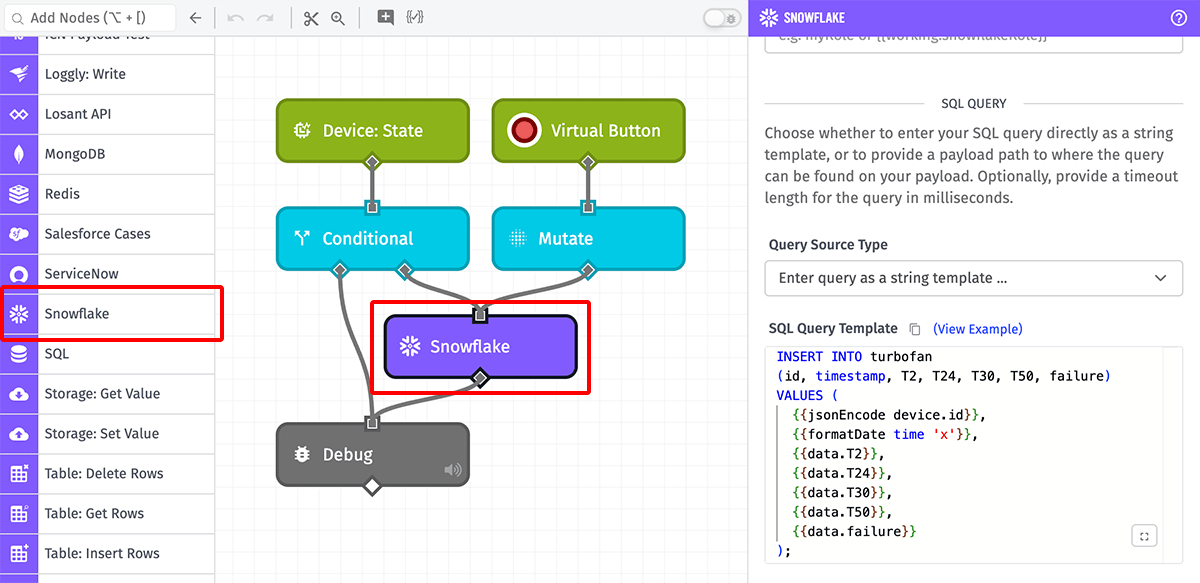Click the Virtual Button node's output port
This screenshot has width=1200, height=583.
[588, 162]
